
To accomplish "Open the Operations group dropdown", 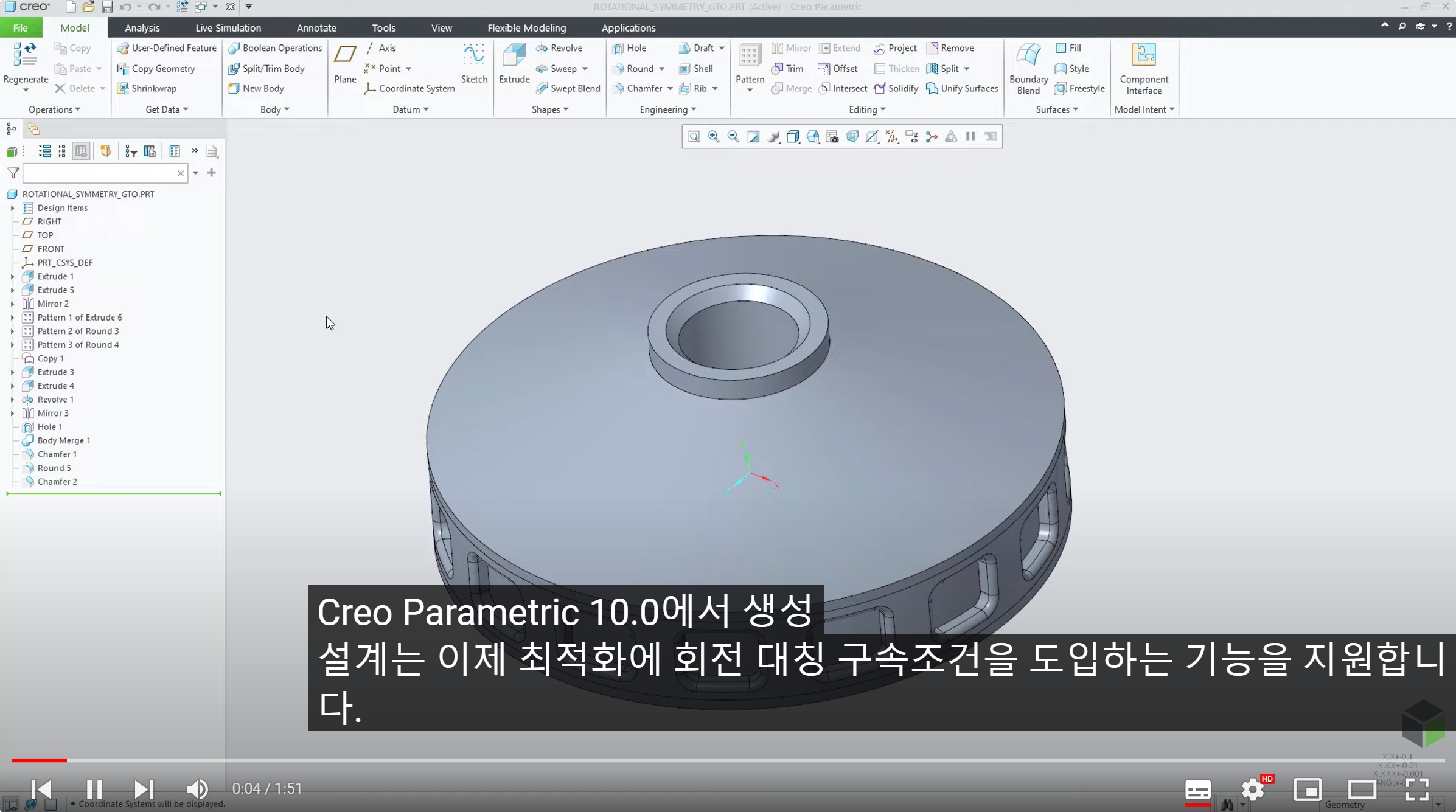I will (54, 109).
